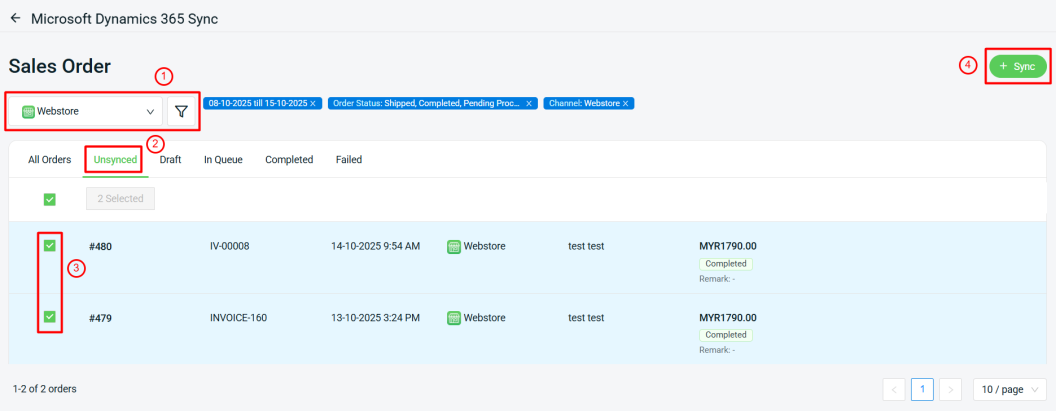
Task: Uncheck the checkbox for order #480
Action: [x=49, y=246]
